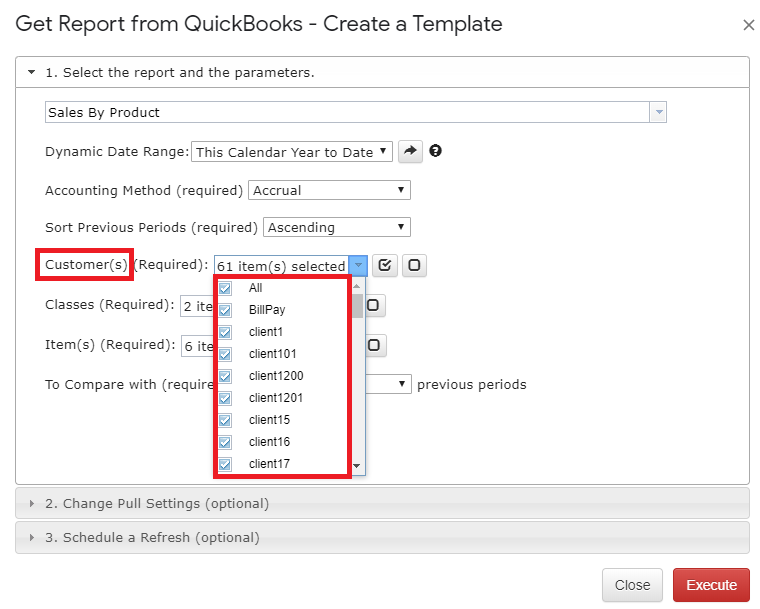The width and height of the screenshot is (760, 609).
Task: Open Accounting Method Accrual dropdown
Action: click(x=329, y=190)
